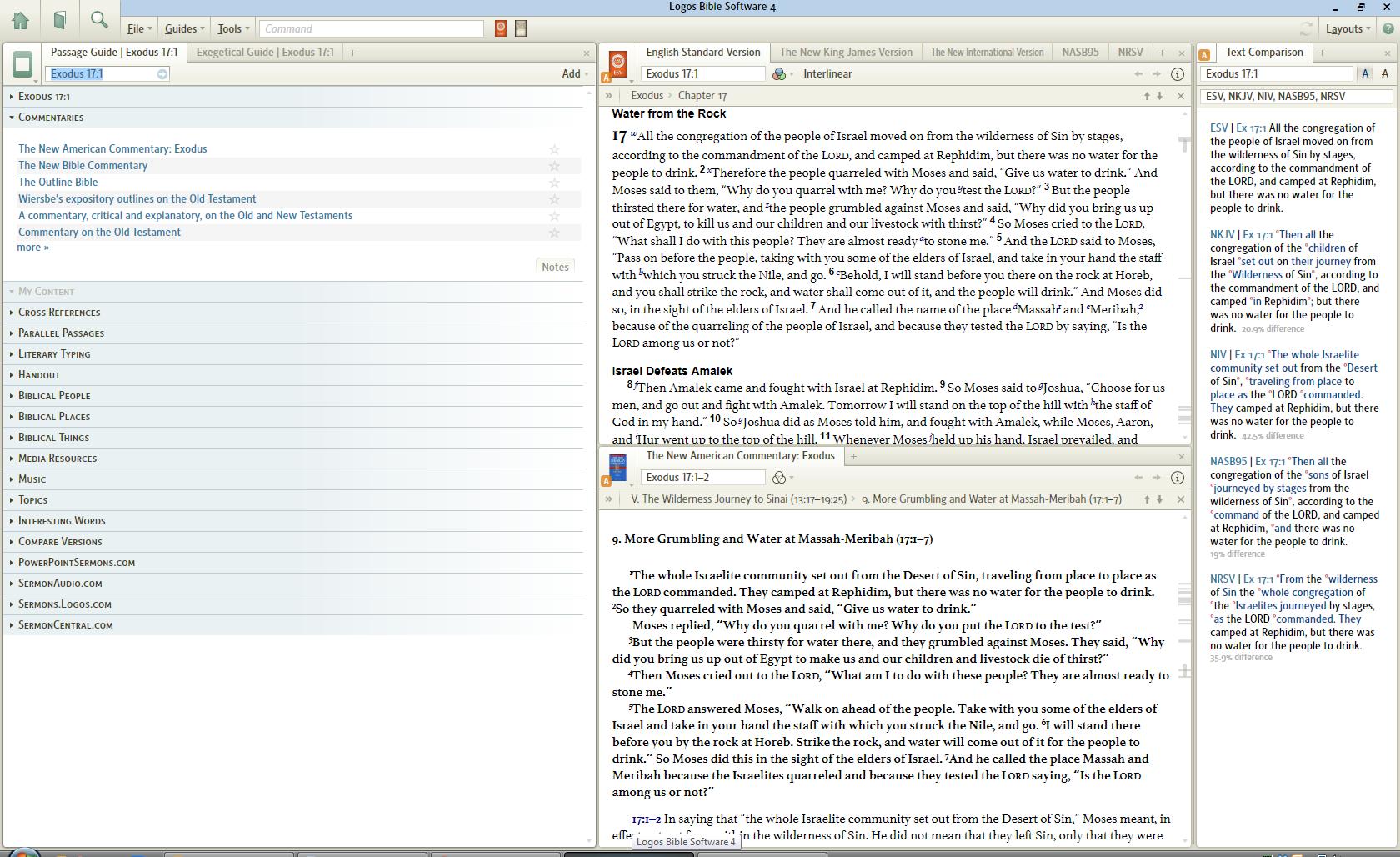Open the NRSV link in Text Comparison

[x=1222, y=579]
